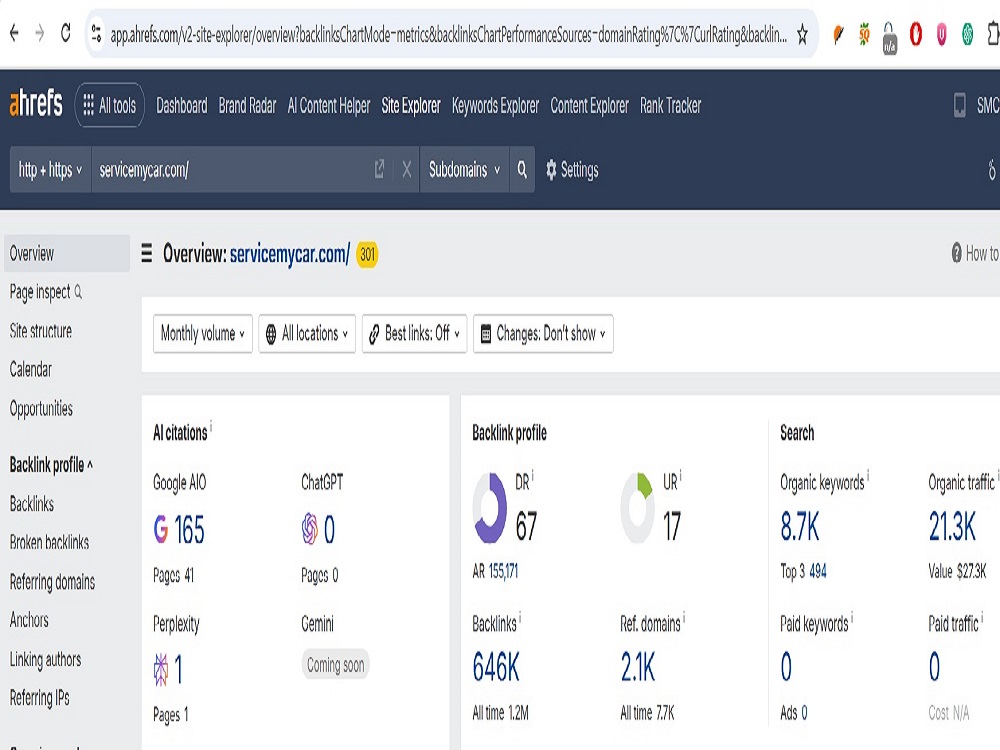
Task: Open Settings with the gear icon
Action: point(572,170)
